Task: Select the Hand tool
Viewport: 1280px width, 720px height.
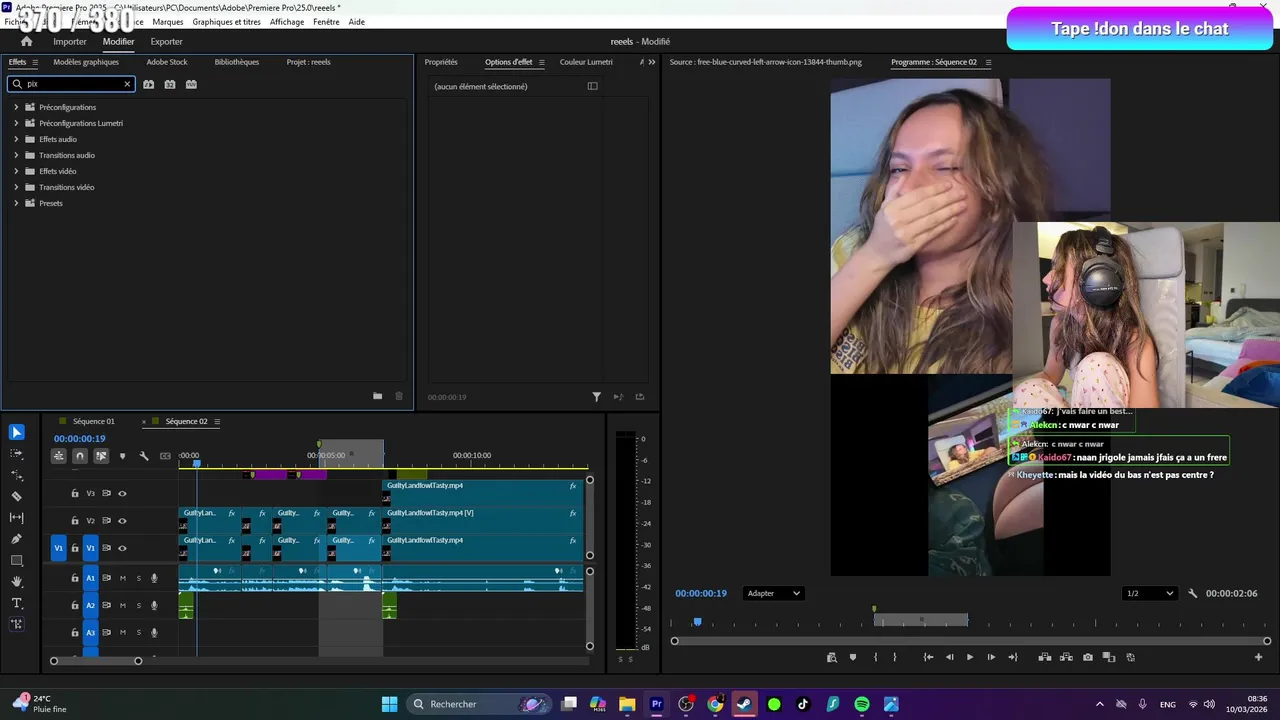Action: coord(16,581)
